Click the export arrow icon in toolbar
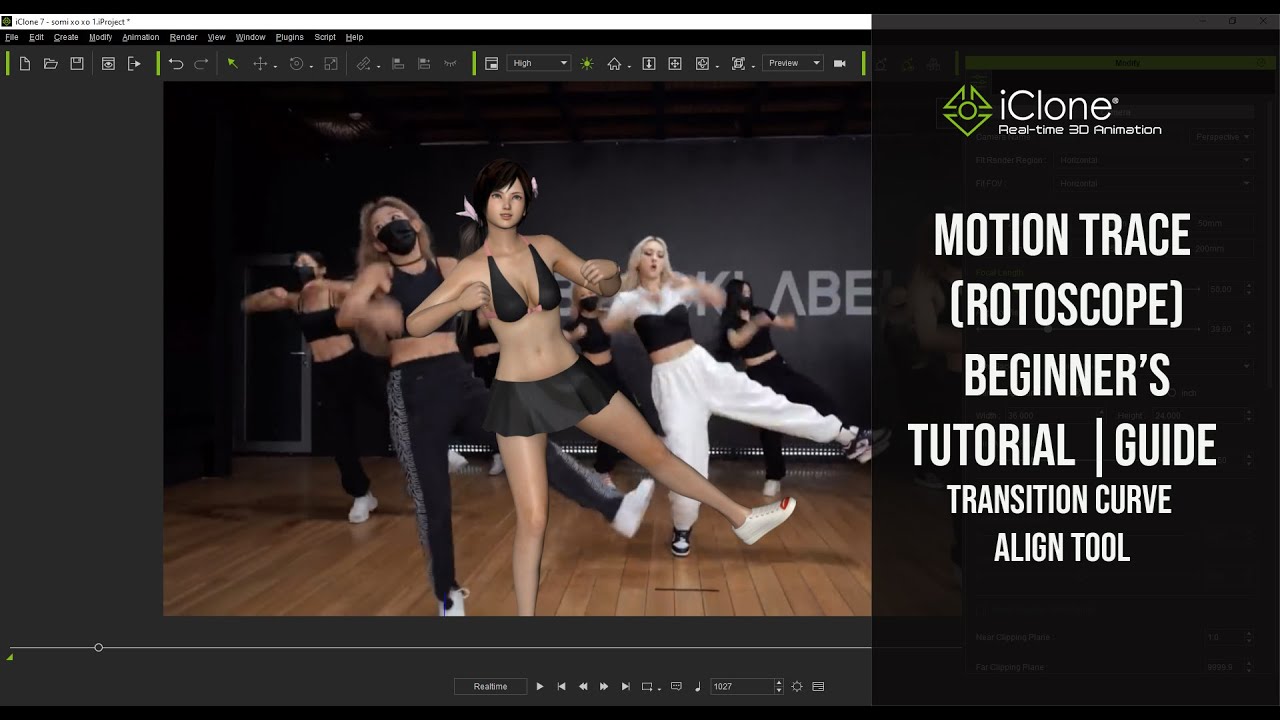This screenshot has height=720, width=1280. tap(134, 63)
